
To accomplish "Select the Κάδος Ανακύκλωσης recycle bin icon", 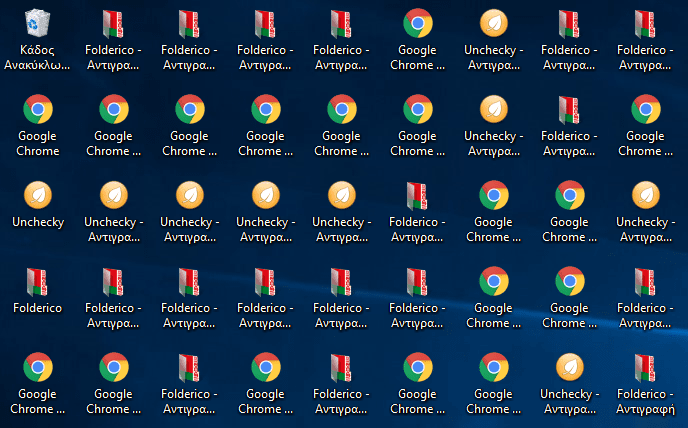I will tap(38, 24).
